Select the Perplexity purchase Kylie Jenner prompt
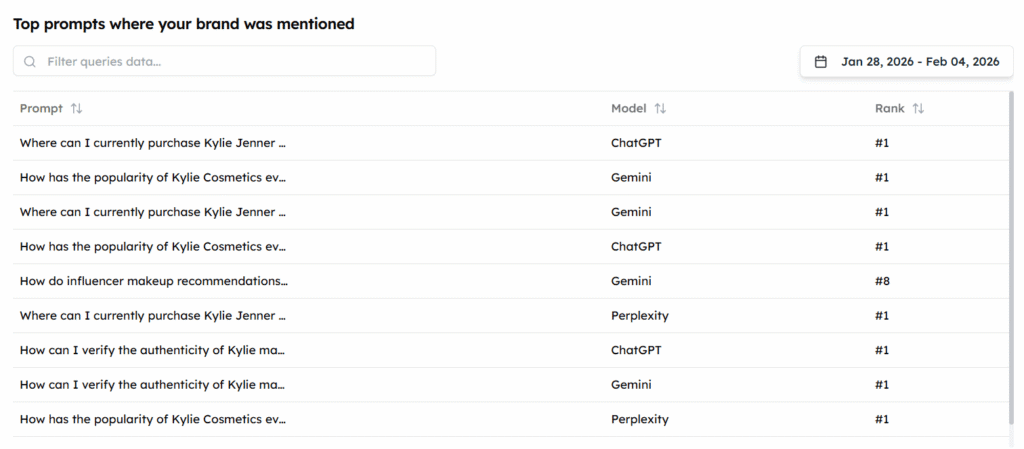 click(x=153, y=316)
